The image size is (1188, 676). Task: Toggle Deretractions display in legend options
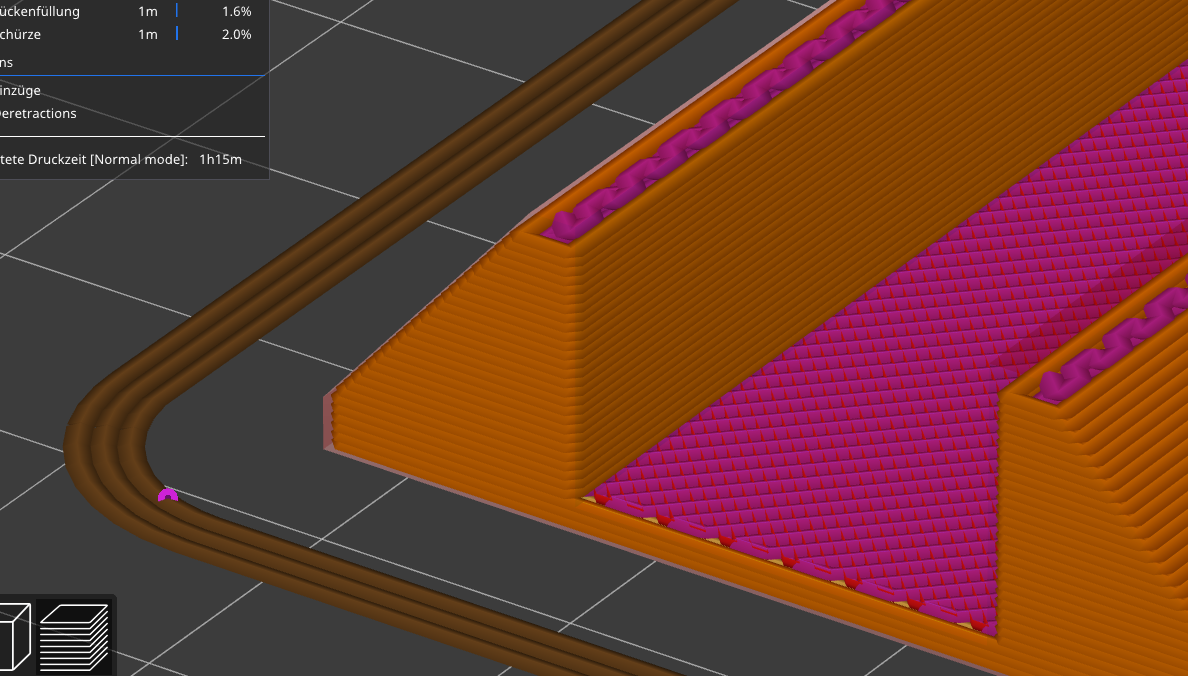38,113
